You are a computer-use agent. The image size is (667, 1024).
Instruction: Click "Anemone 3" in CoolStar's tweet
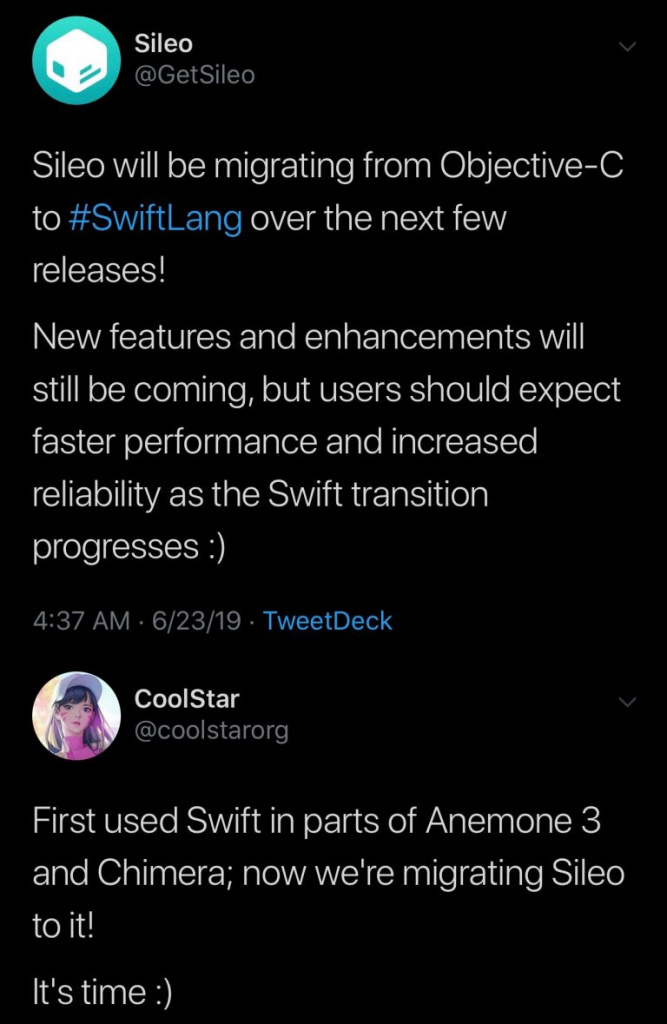coord(512,821)
